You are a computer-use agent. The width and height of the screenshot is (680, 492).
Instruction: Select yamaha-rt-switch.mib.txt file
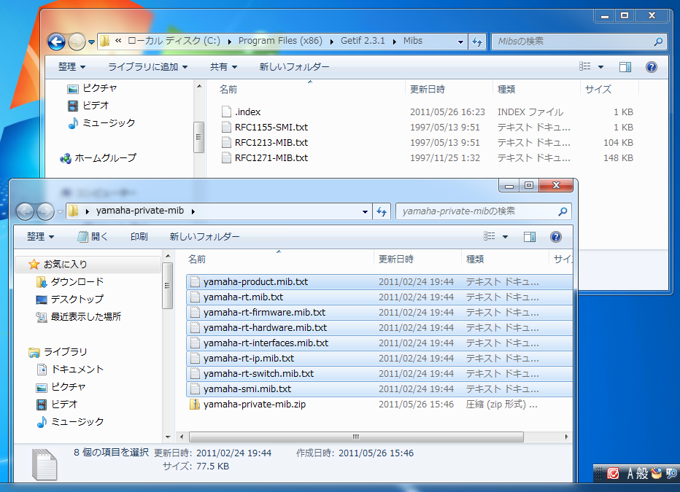coord(379,374)
